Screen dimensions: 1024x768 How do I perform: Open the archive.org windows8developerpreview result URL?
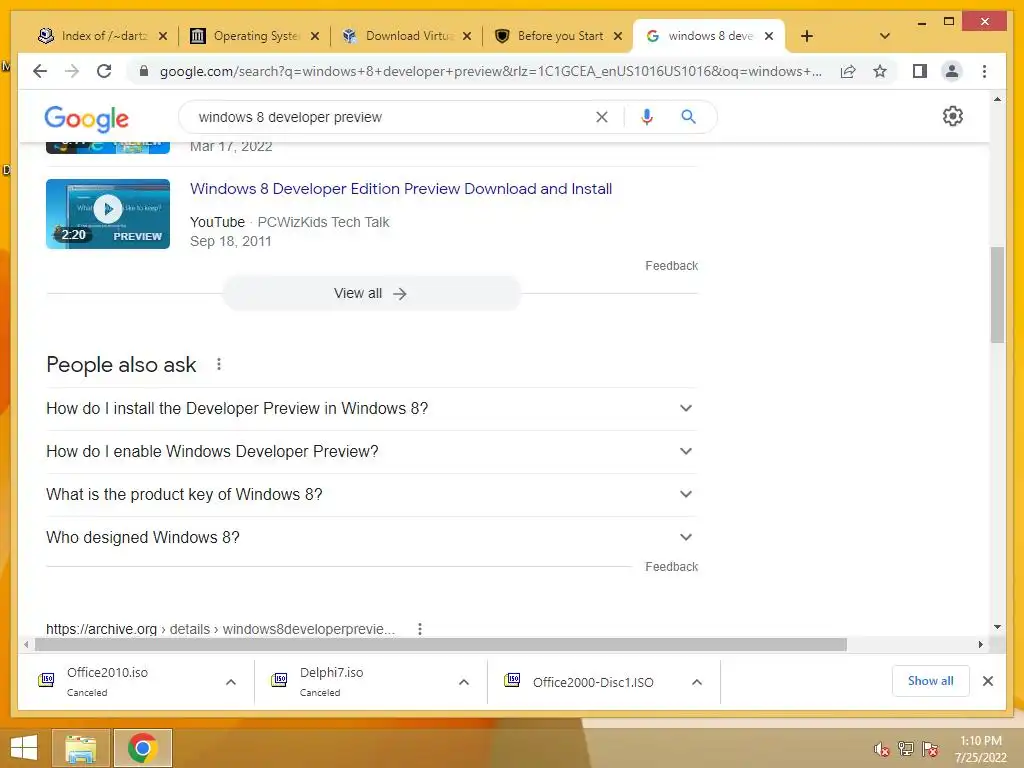point(220,629)
